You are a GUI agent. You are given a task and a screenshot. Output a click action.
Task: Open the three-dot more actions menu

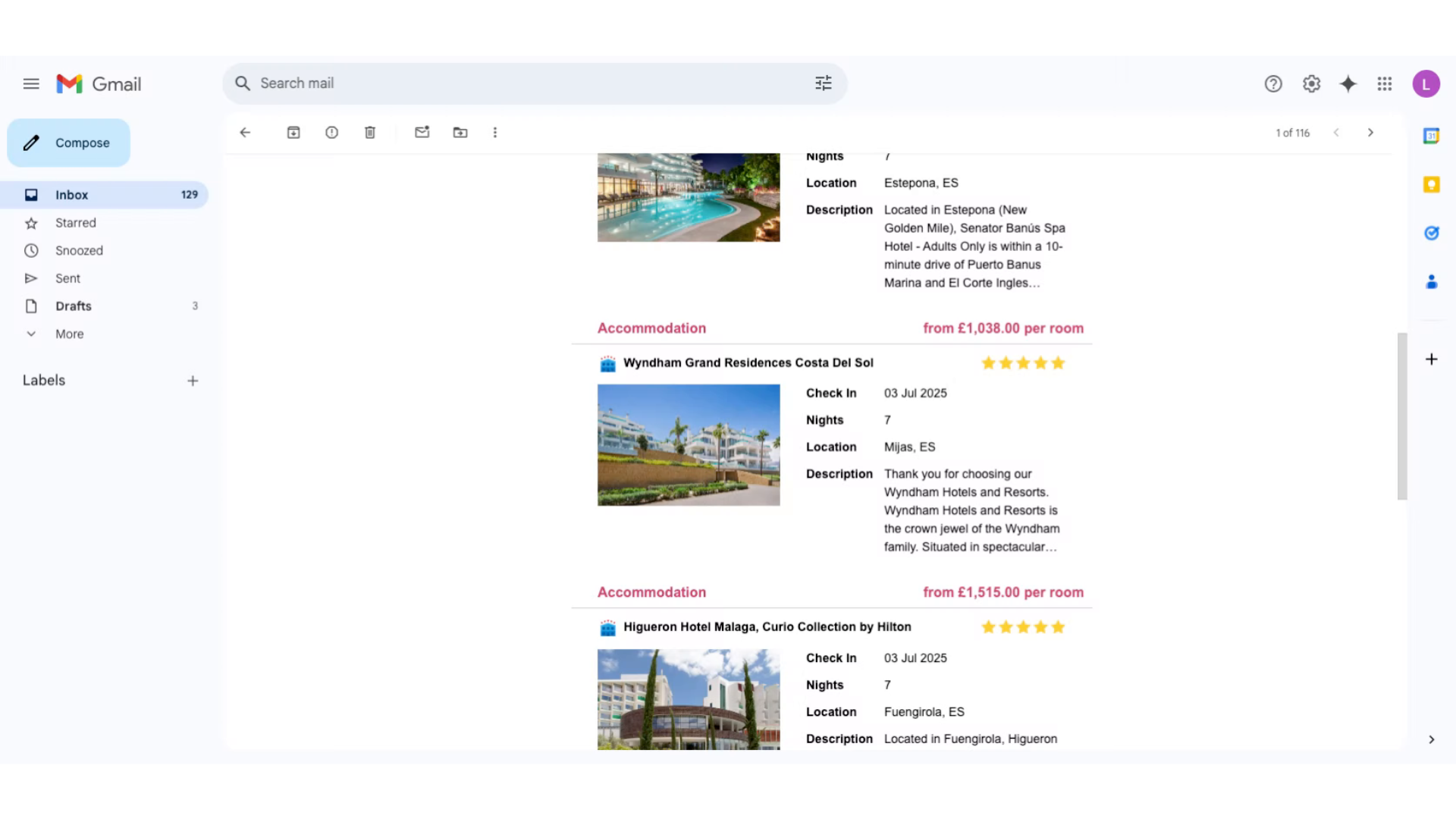495,133
